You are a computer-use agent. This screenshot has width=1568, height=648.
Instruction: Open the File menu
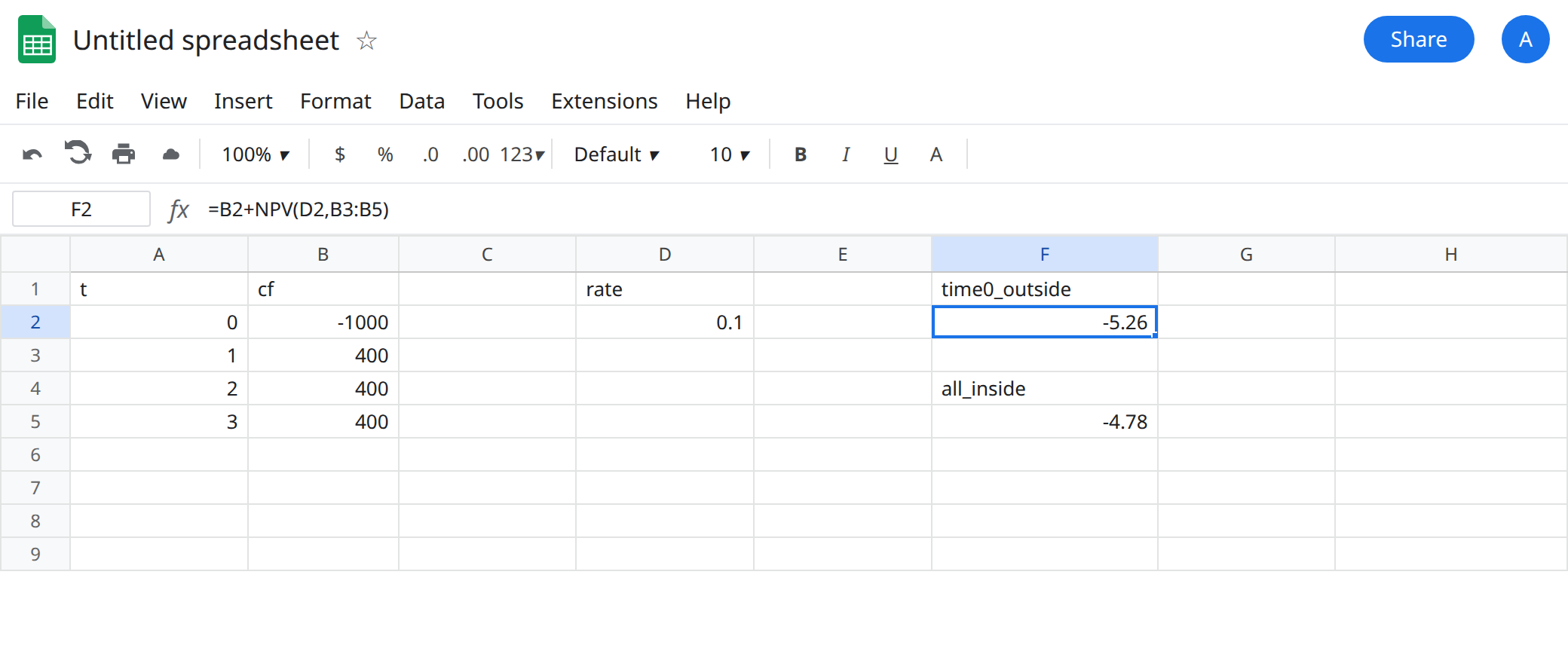pyautogui.click(x=32, y=101)
